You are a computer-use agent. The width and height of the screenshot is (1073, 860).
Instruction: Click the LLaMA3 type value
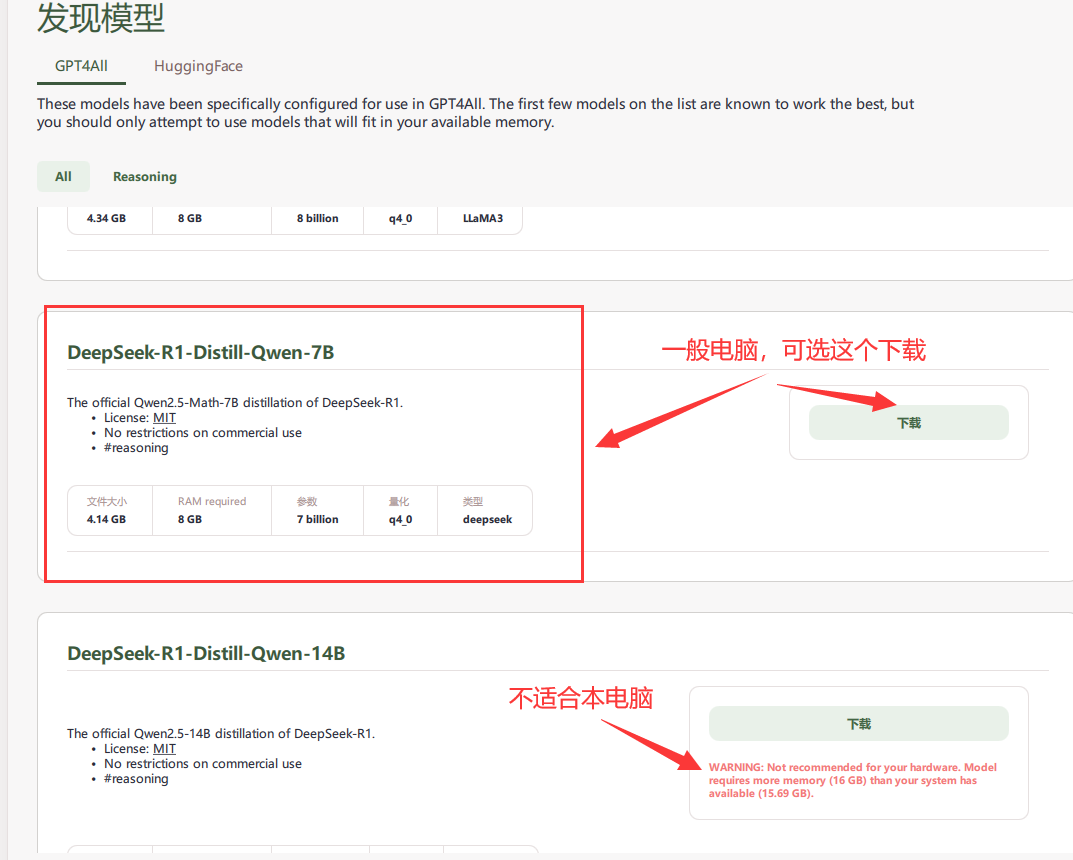pos(483,218)
